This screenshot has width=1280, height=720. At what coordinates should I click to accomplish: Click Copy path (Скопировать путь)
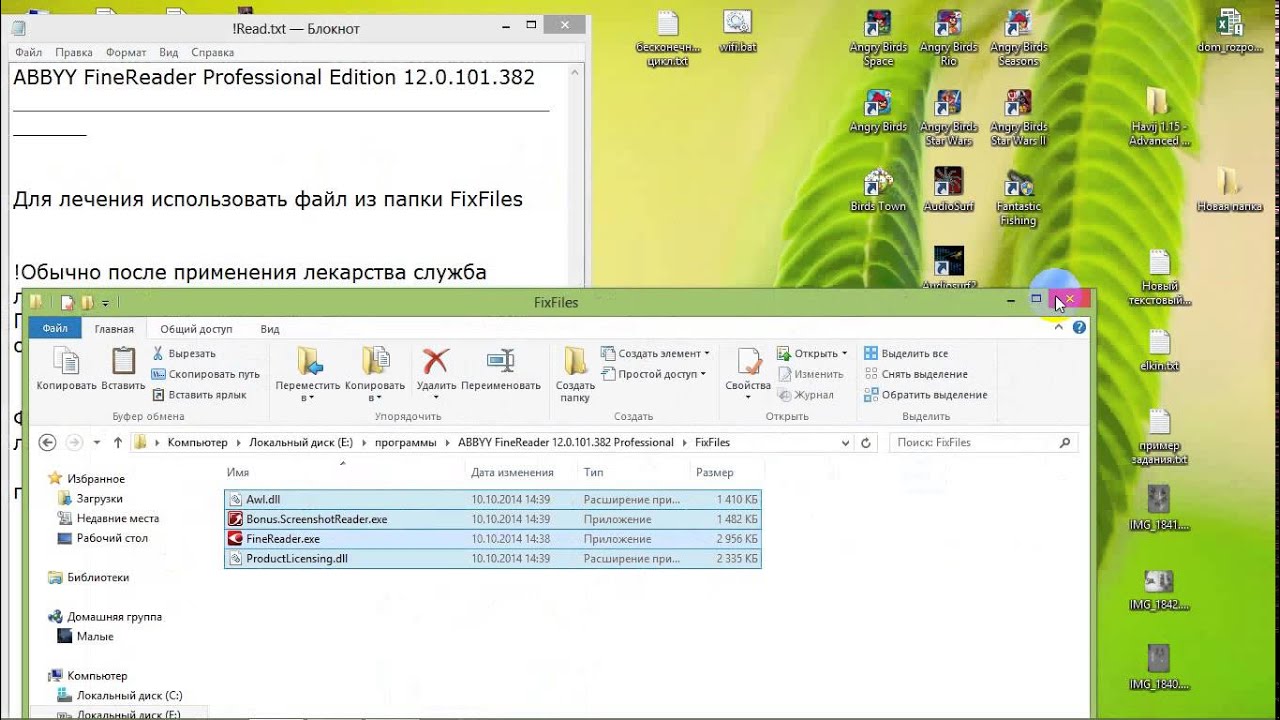point(206,374)
